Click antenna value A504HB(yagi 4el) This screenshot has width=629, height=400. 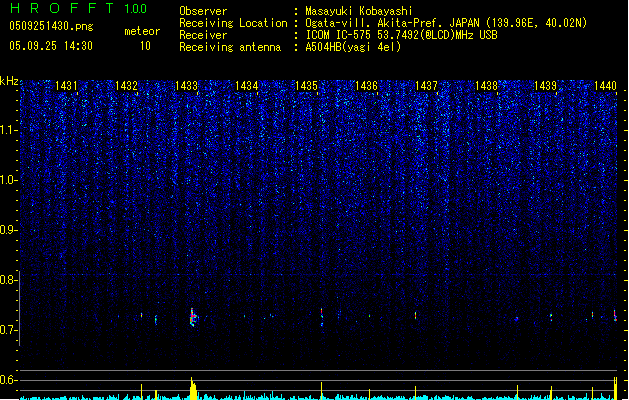(x=353, y=47)
